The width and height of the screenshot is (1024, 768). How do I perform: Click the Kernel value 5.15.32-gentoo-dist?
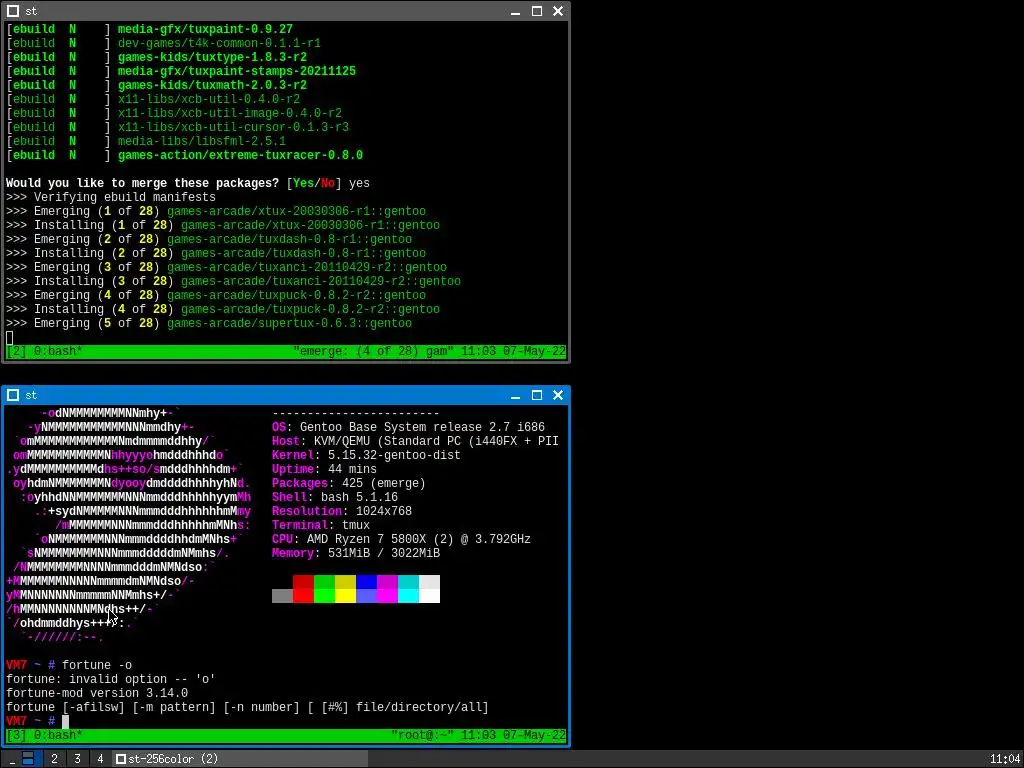coord(394,455)
